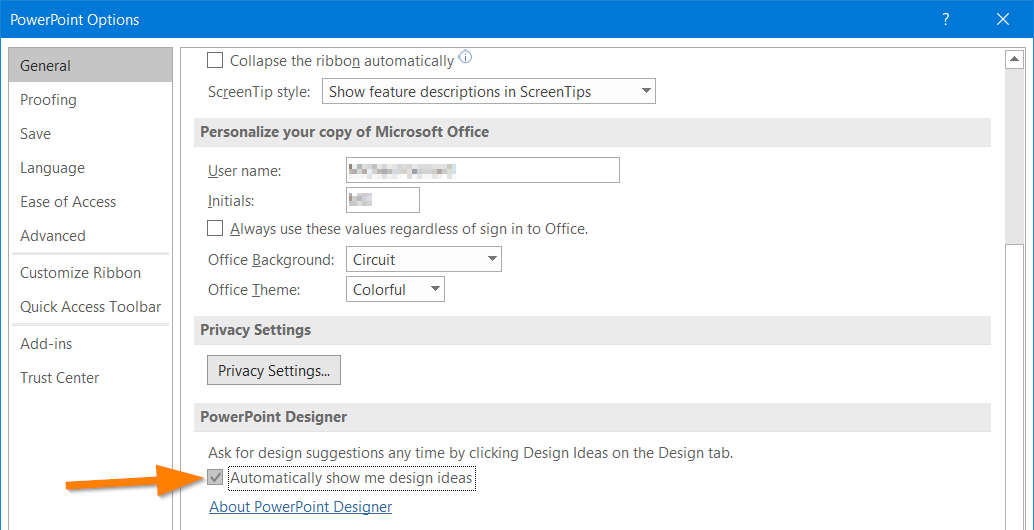Open the About PowerPoint Designer link
This screenshot has width=1034, height=530.
[x=301, y=507]
